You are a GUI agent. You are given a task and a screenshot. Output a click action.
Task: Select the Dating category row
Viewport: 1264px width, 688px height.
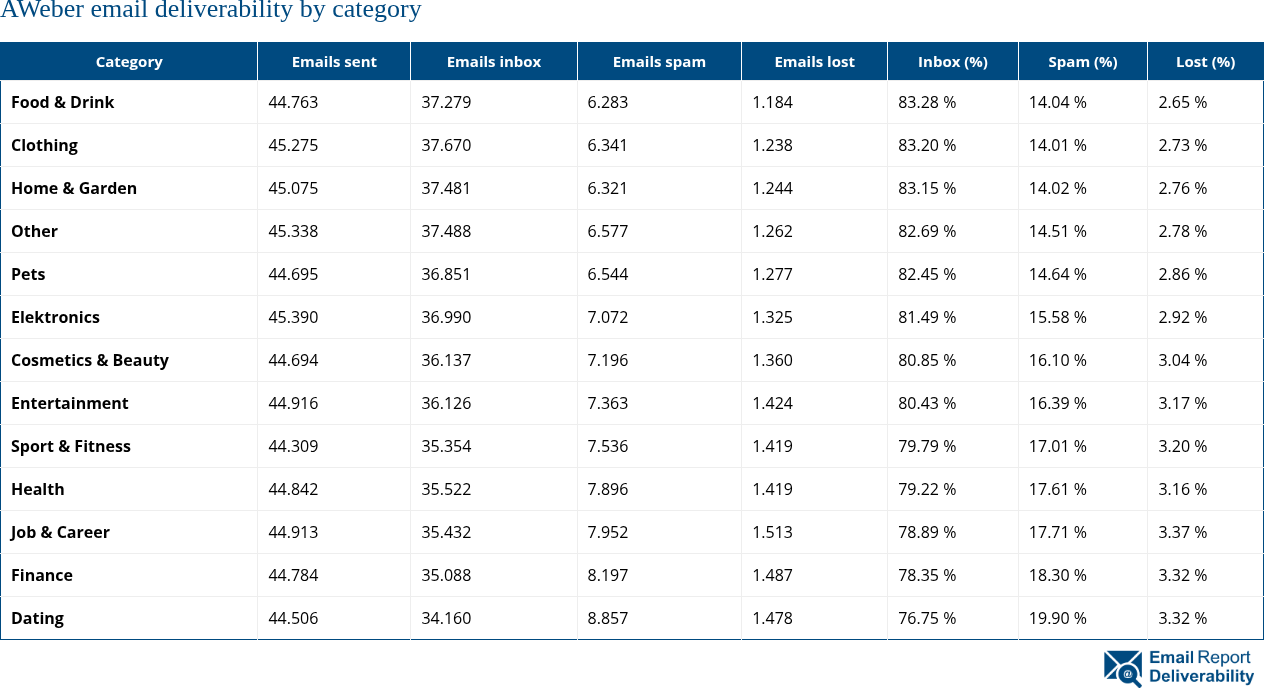37,618
